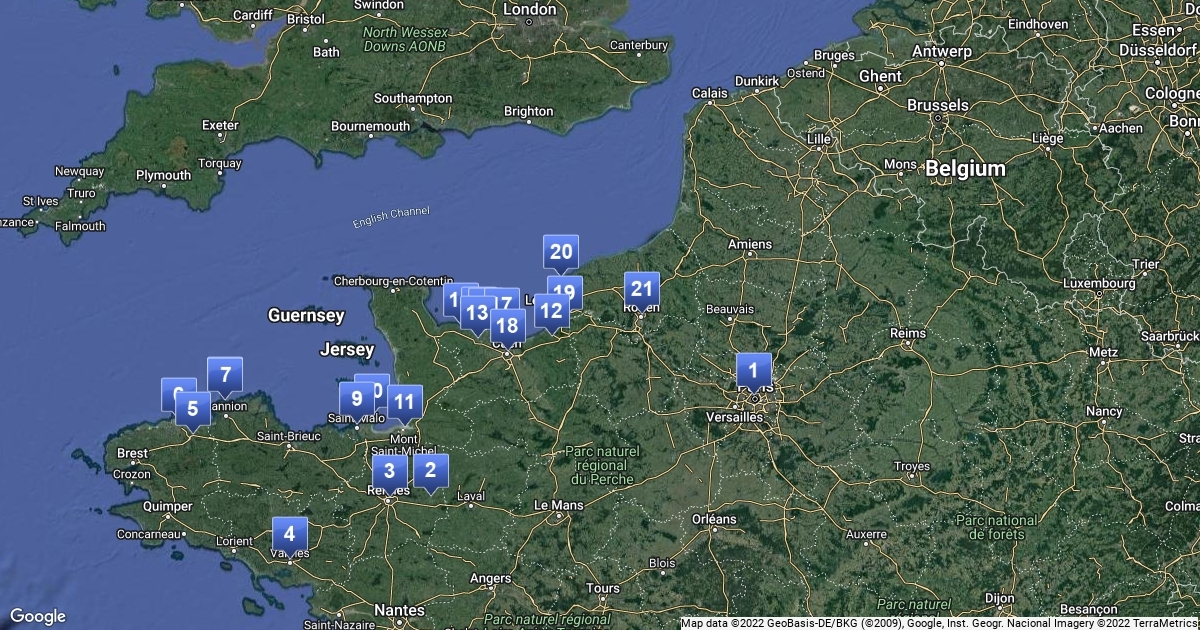Open marker 9 at Saint-Malo
Viewport: 1200px width, 630px height.
(355, 399)
